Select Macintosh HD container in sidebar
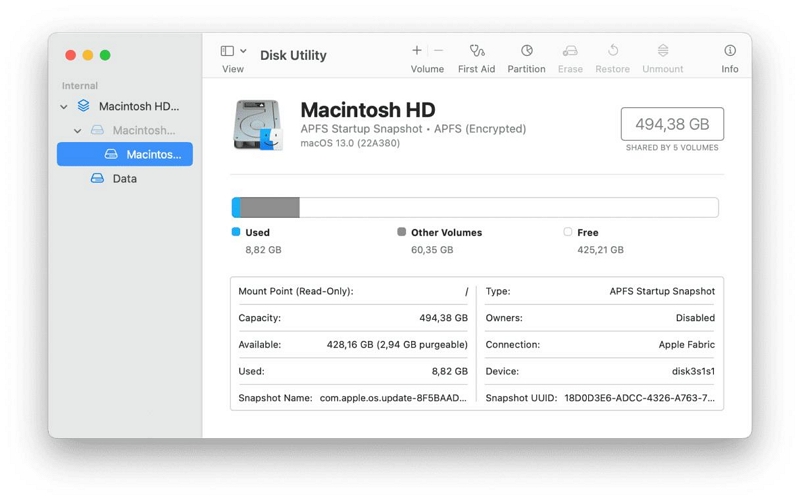Viewport: 800px width, 502px height. point(124,106)
